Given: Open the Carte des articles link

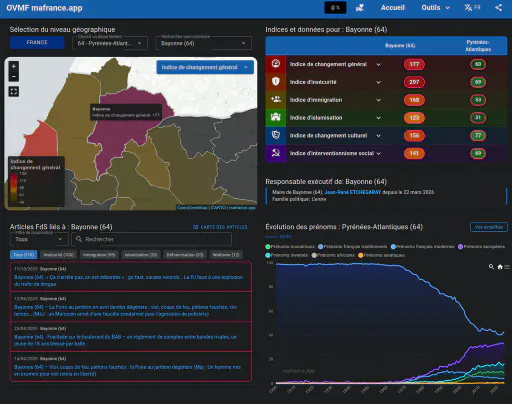Looking at the screenshot, I should point(220,227).
